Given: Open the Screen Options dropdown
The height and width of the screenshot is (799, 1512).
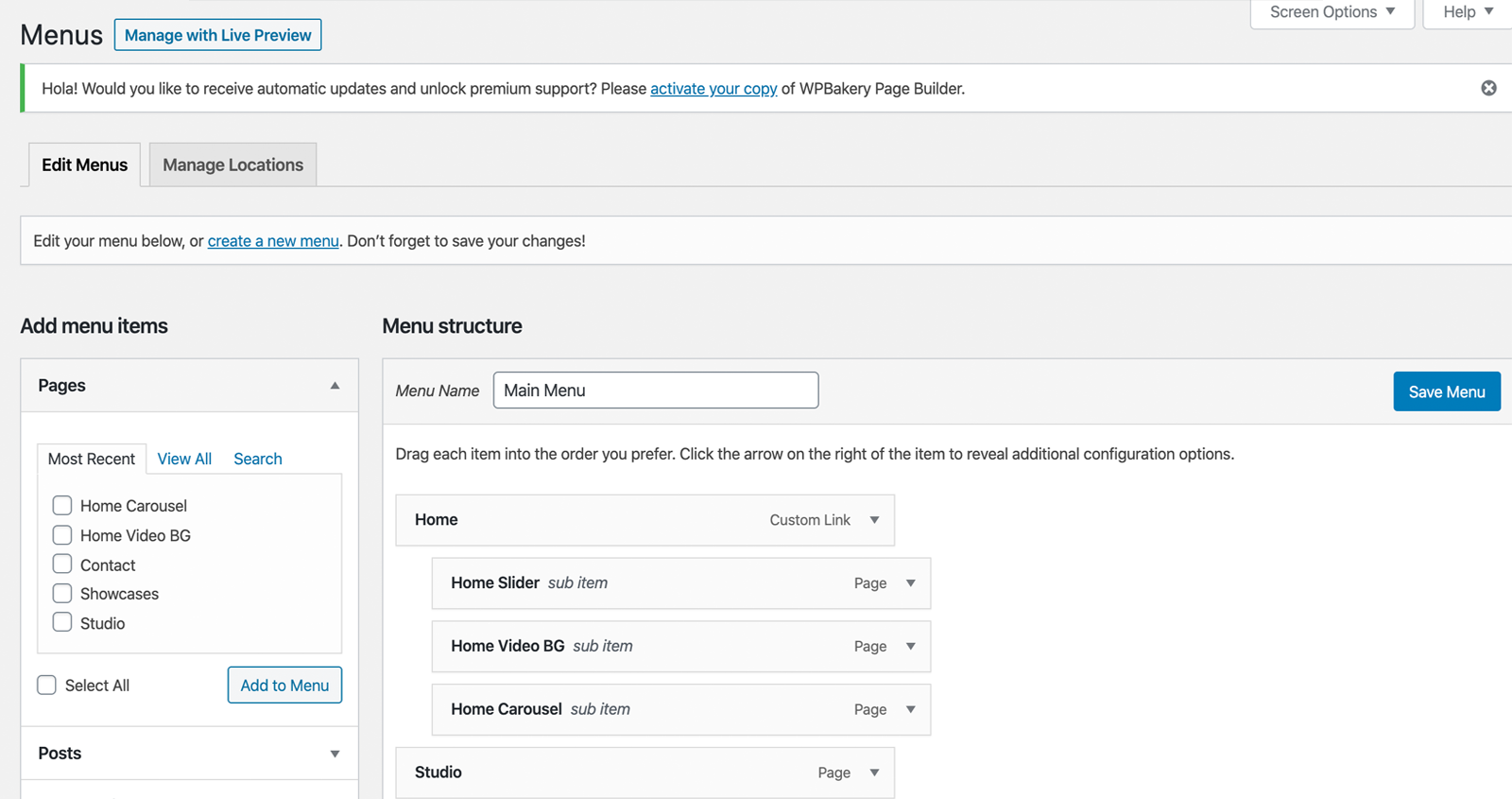Looking at the screenshot, I should [1332, 12].
